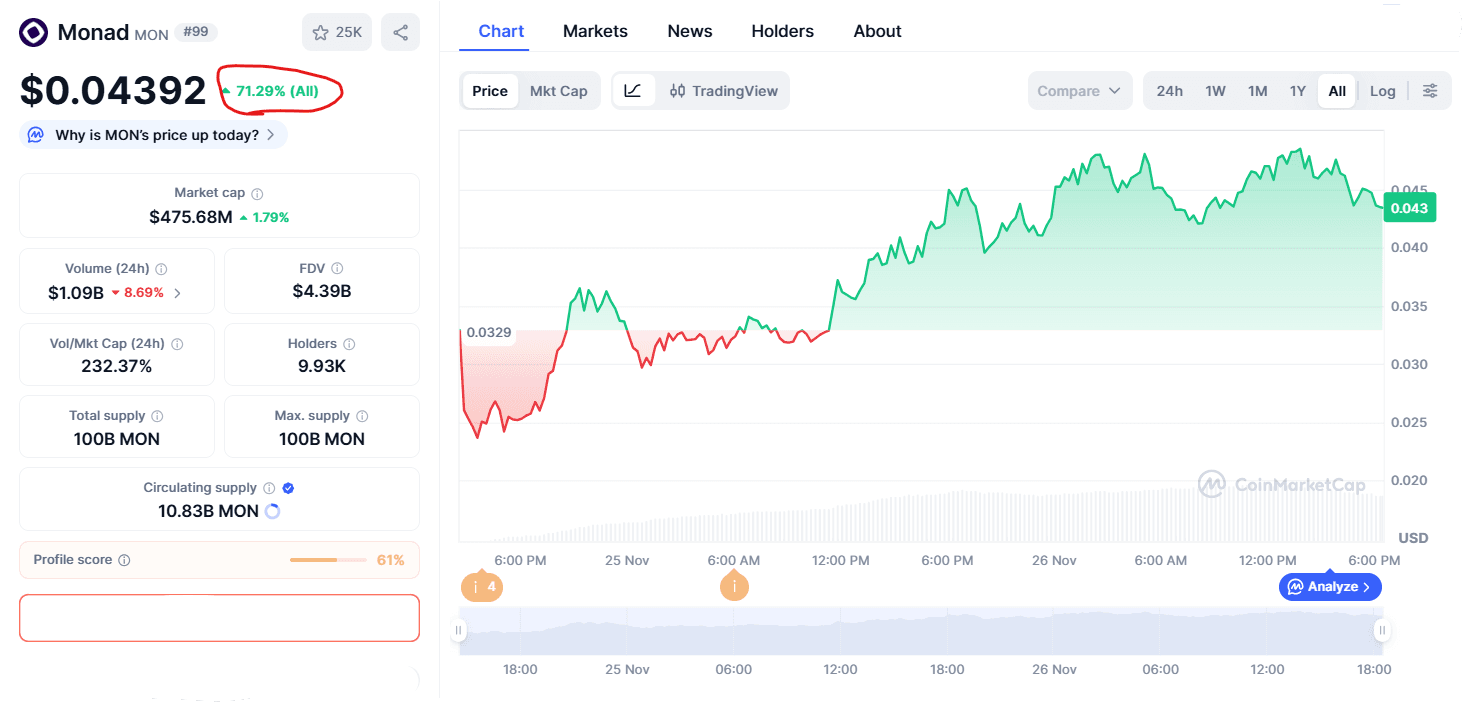Toggle Log scale on chart
Screen dimensions: 1464x702
[x=1382, y=91]
